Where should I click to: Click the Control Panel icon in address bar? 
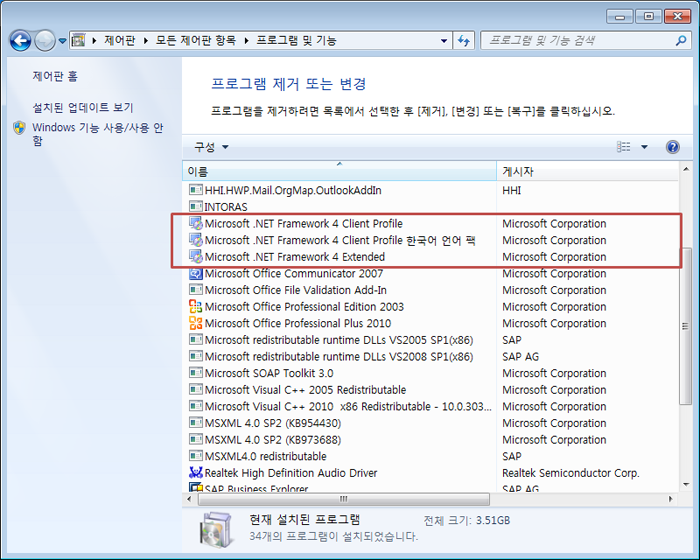point(79,41)
